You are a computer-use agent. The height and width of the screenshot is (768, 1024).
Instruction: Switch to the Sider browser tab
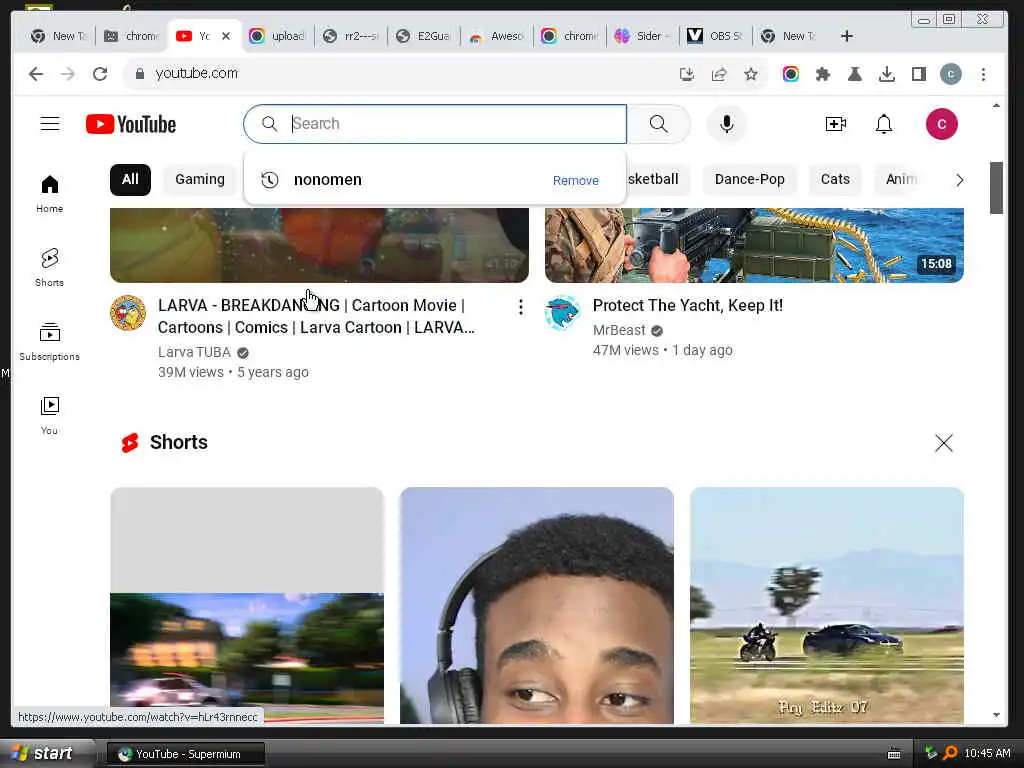(x=642, y=36)
